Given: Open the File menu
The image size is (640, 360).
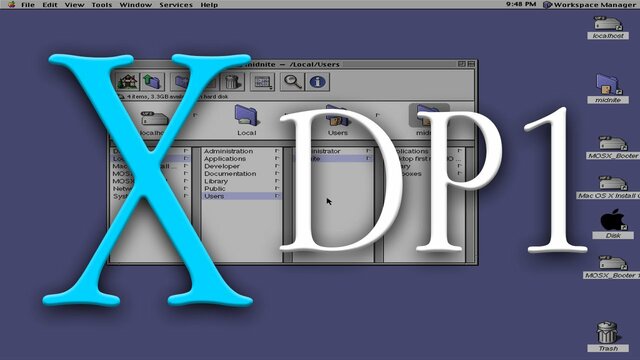Looking at the screenshot, I should [28, 5].
